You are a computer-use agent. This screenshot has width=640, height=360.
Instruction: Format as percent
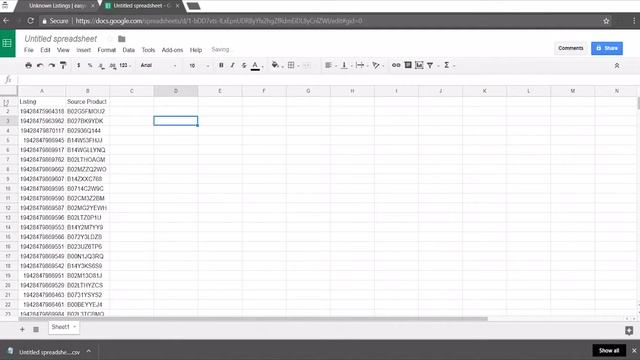(x=90, y=65)
